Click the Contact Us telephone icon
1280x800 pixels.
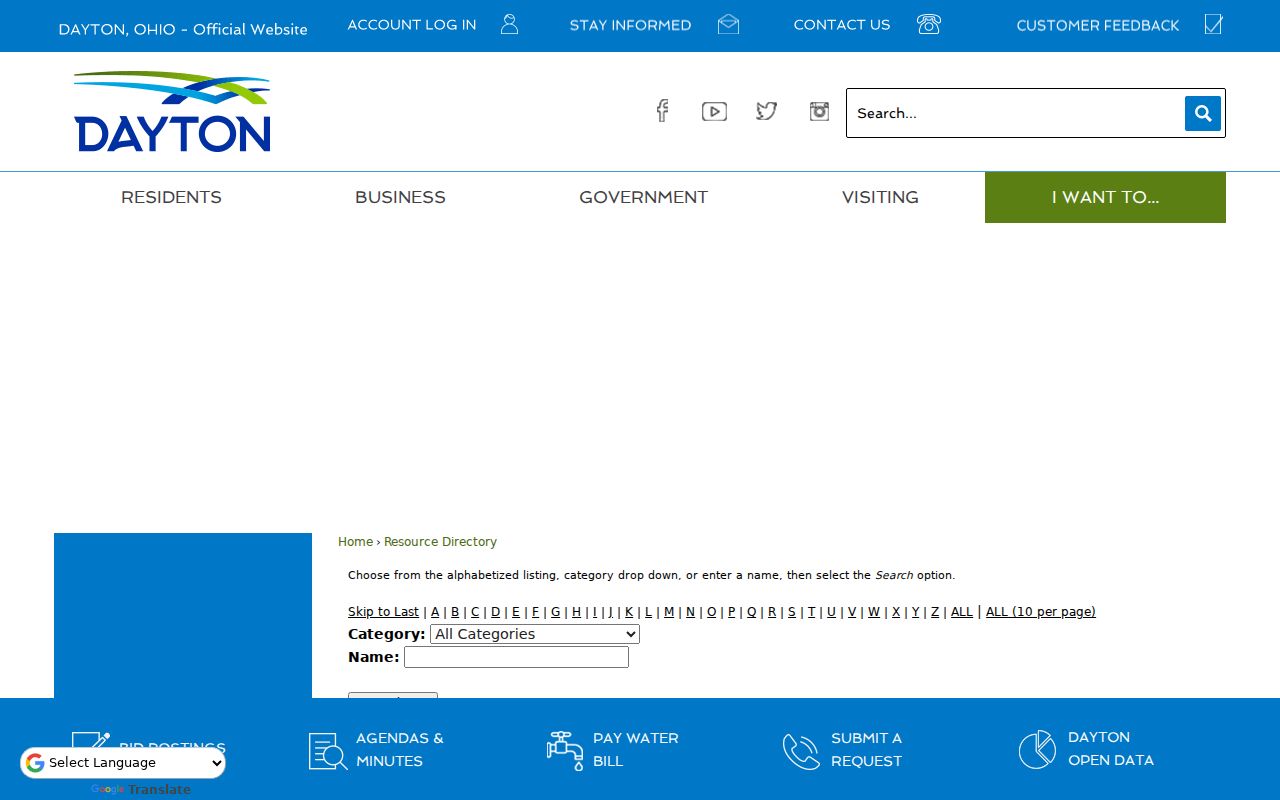(929, 24)
